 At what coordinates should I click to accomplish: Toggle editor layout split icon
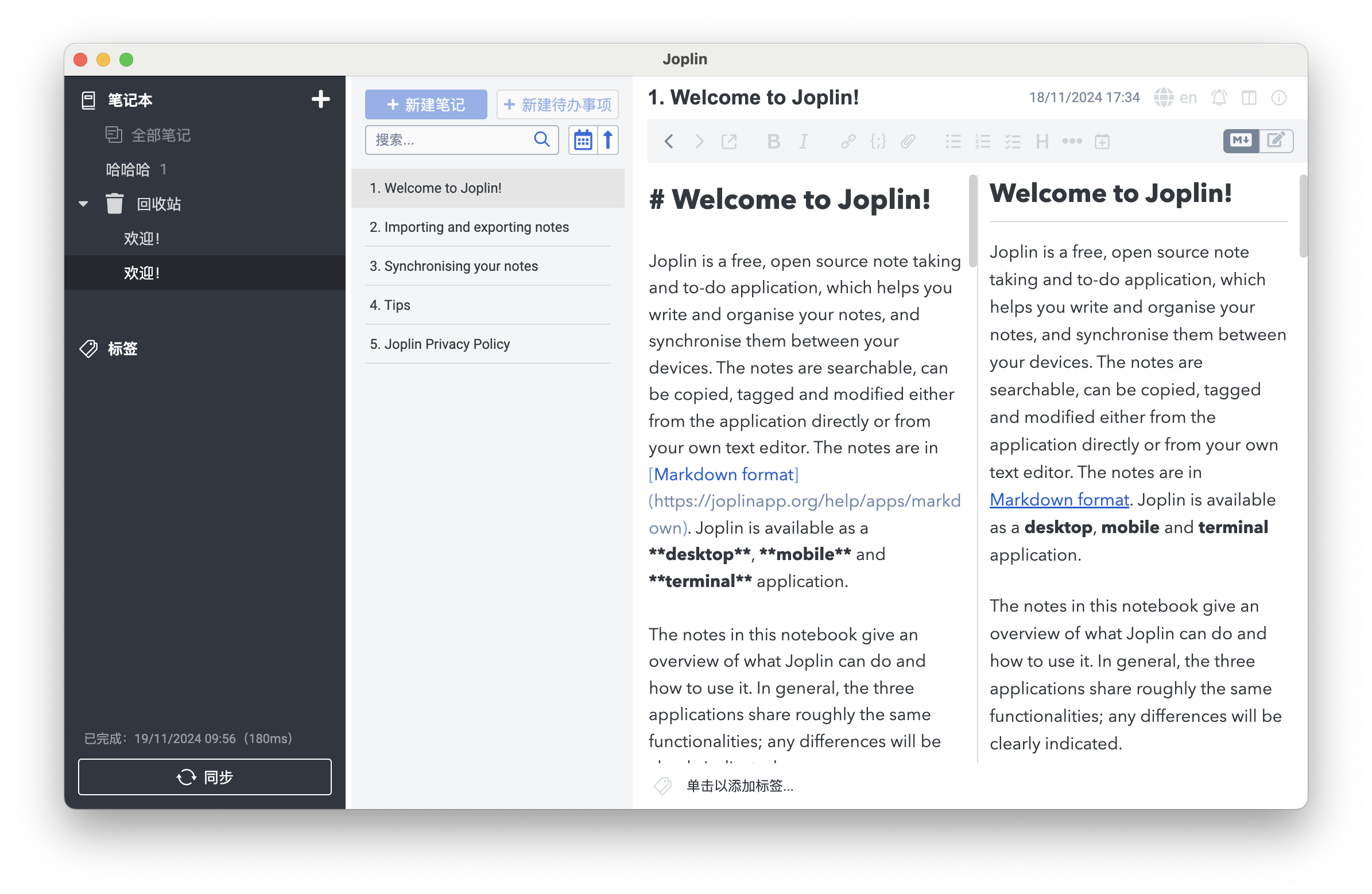[1249, 98]
